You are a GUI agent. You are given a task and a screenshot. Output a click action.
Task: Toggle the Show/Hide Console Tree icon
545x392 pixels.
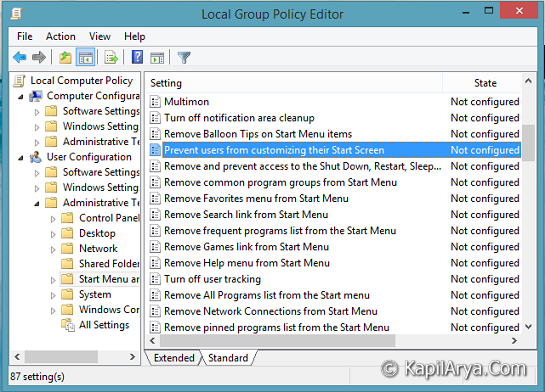[85, 57]
